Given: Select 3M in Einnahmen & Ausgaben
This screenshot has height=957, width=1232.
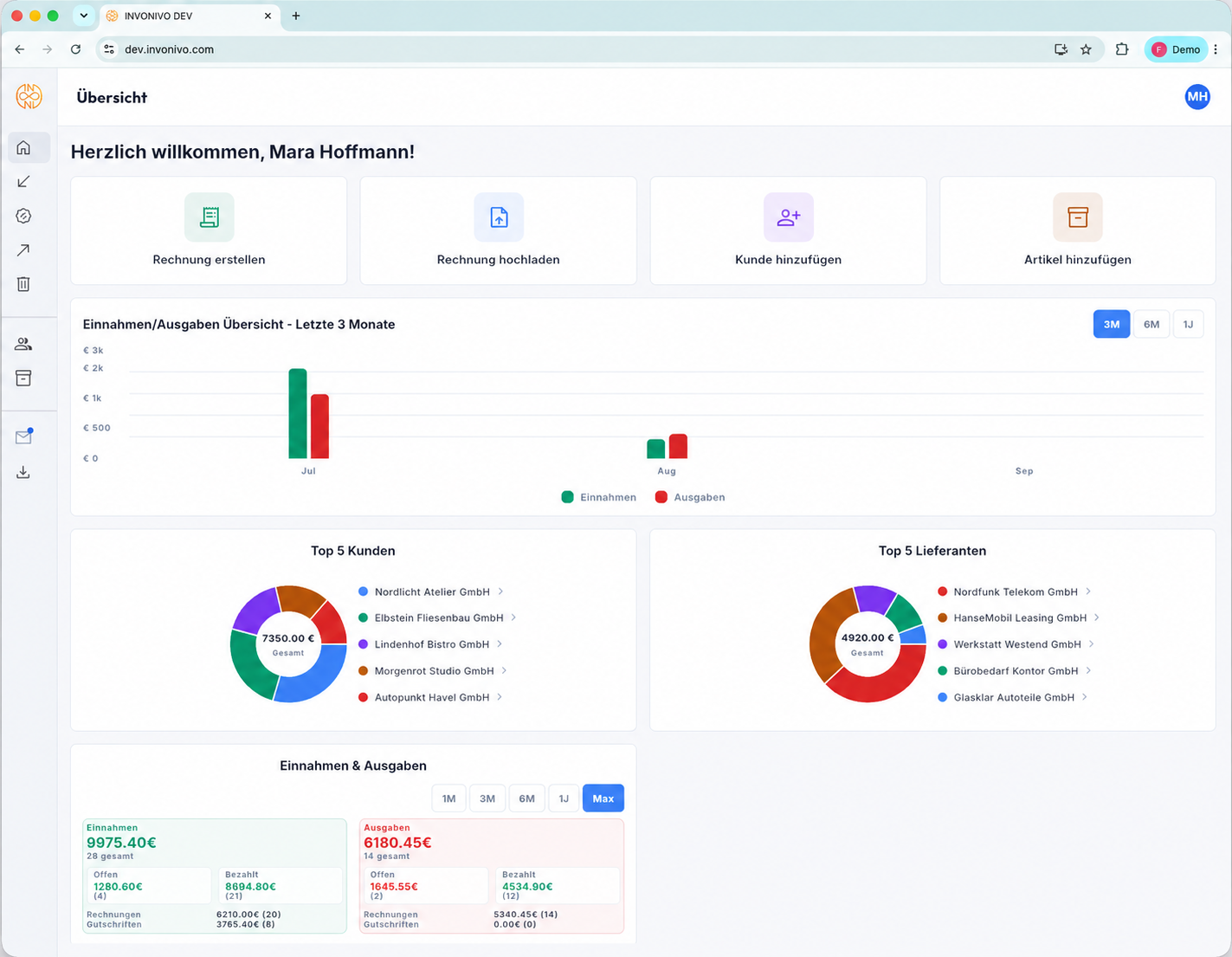Looking at the screenshot, I should pyautogui.click(x=487, y=799).
